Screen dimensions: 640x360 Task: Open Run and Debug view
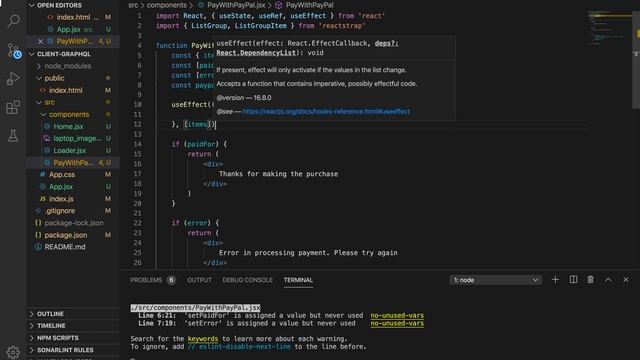pos(13,78)
